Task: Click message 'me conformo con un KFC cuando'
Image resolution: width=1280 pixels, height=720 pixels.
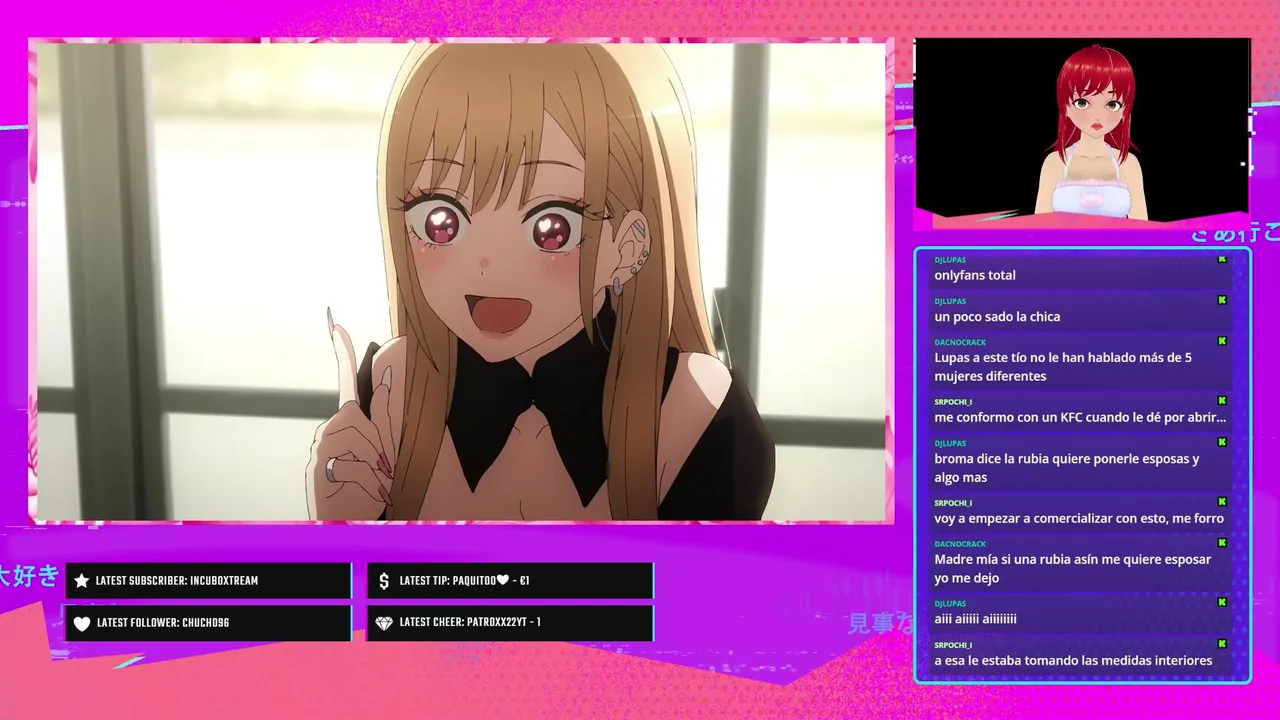Action: 1080,418
